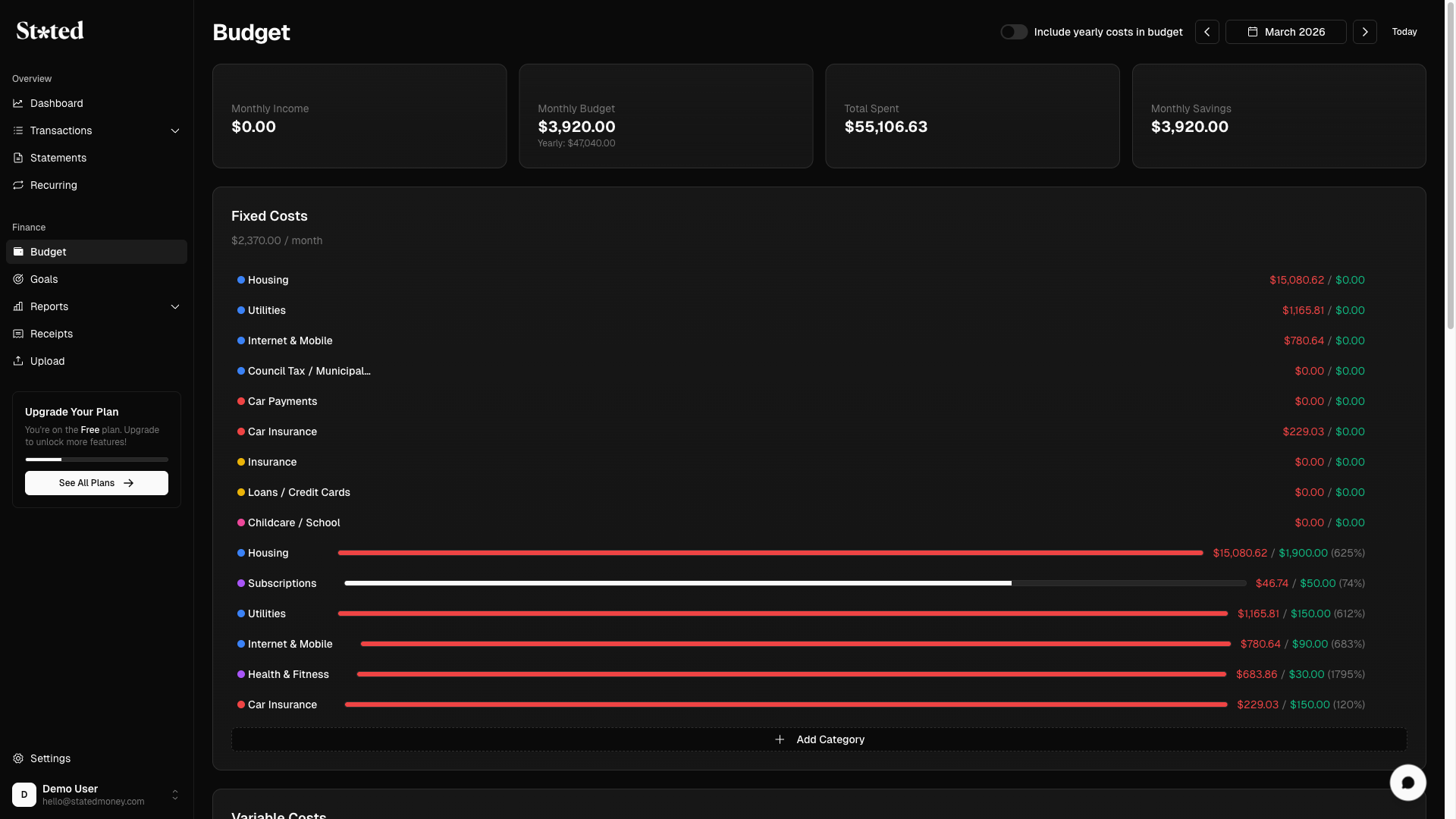The height and width of the screenshot is (819, 1456).
Task: Go to previous month arrow
Action: (1207, 32)
